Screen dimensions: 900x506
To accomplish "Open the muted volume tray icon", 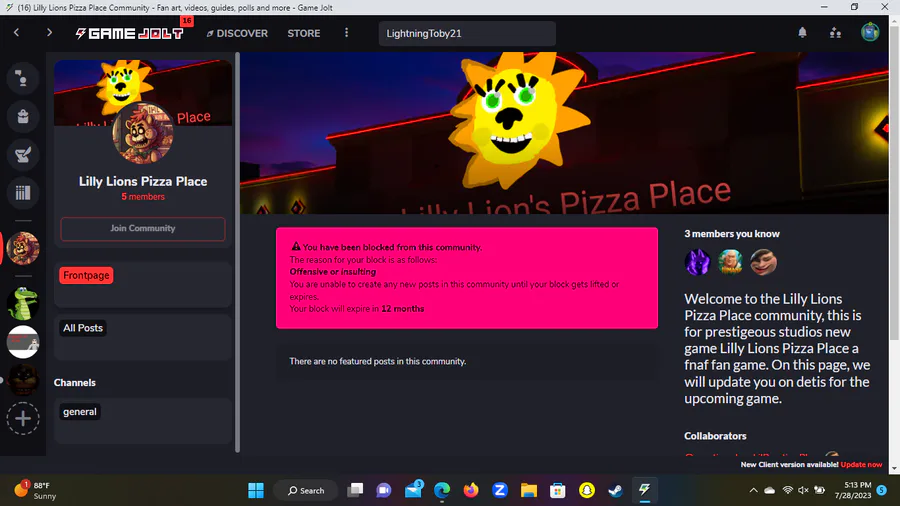I will click(804, 491).
